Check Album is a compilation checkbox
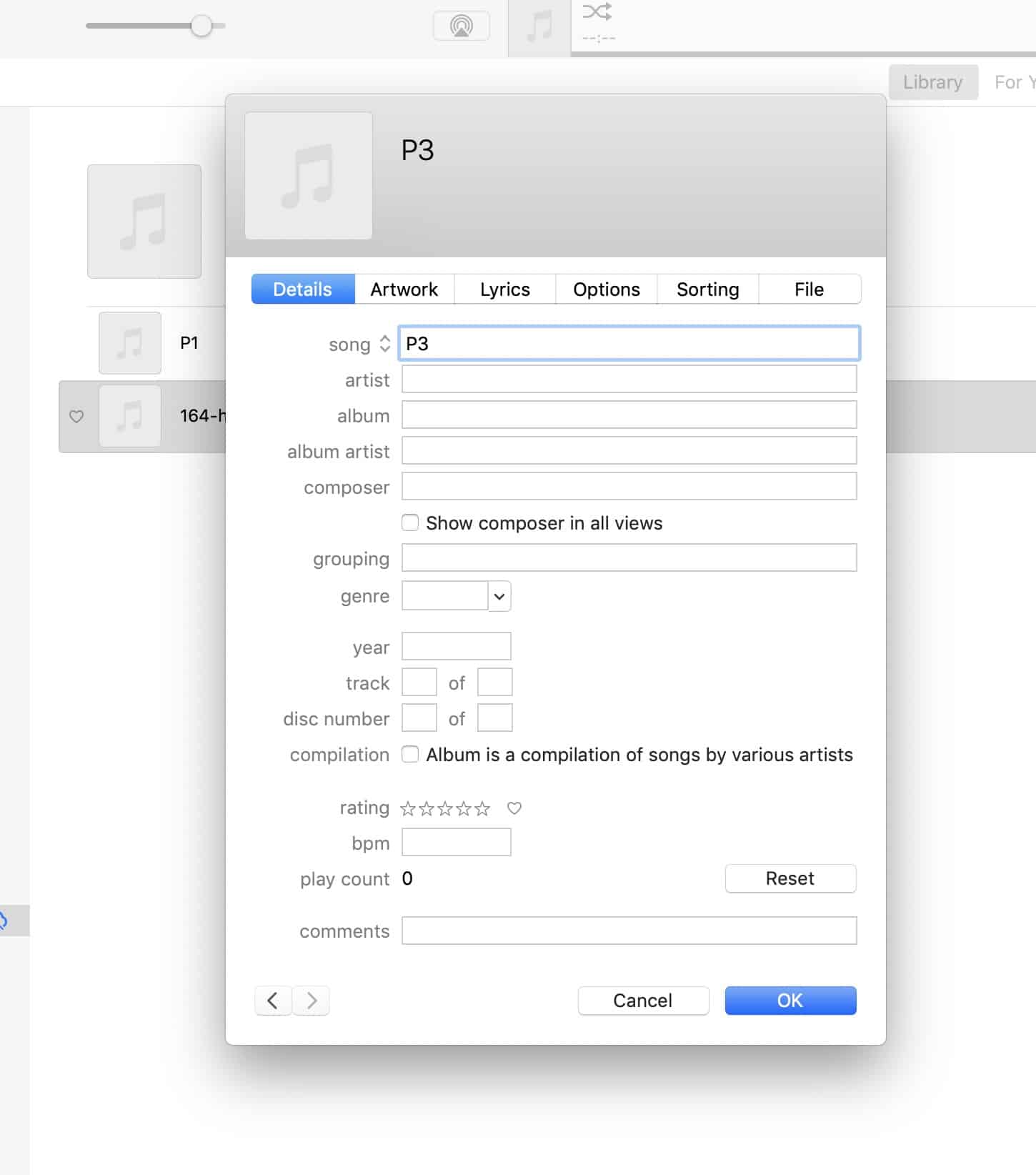This screenshot has height=1175, width=1036. [x=410, y=755]
